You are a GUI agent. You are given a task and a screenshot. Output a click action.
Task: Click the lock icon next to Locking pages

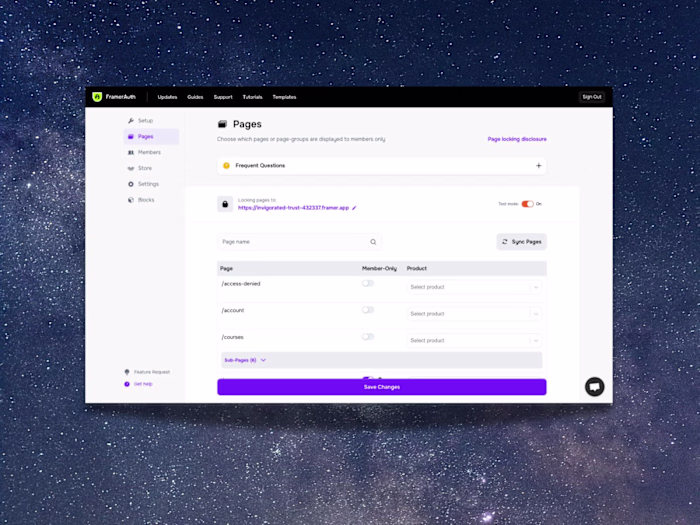pos(225,204)
